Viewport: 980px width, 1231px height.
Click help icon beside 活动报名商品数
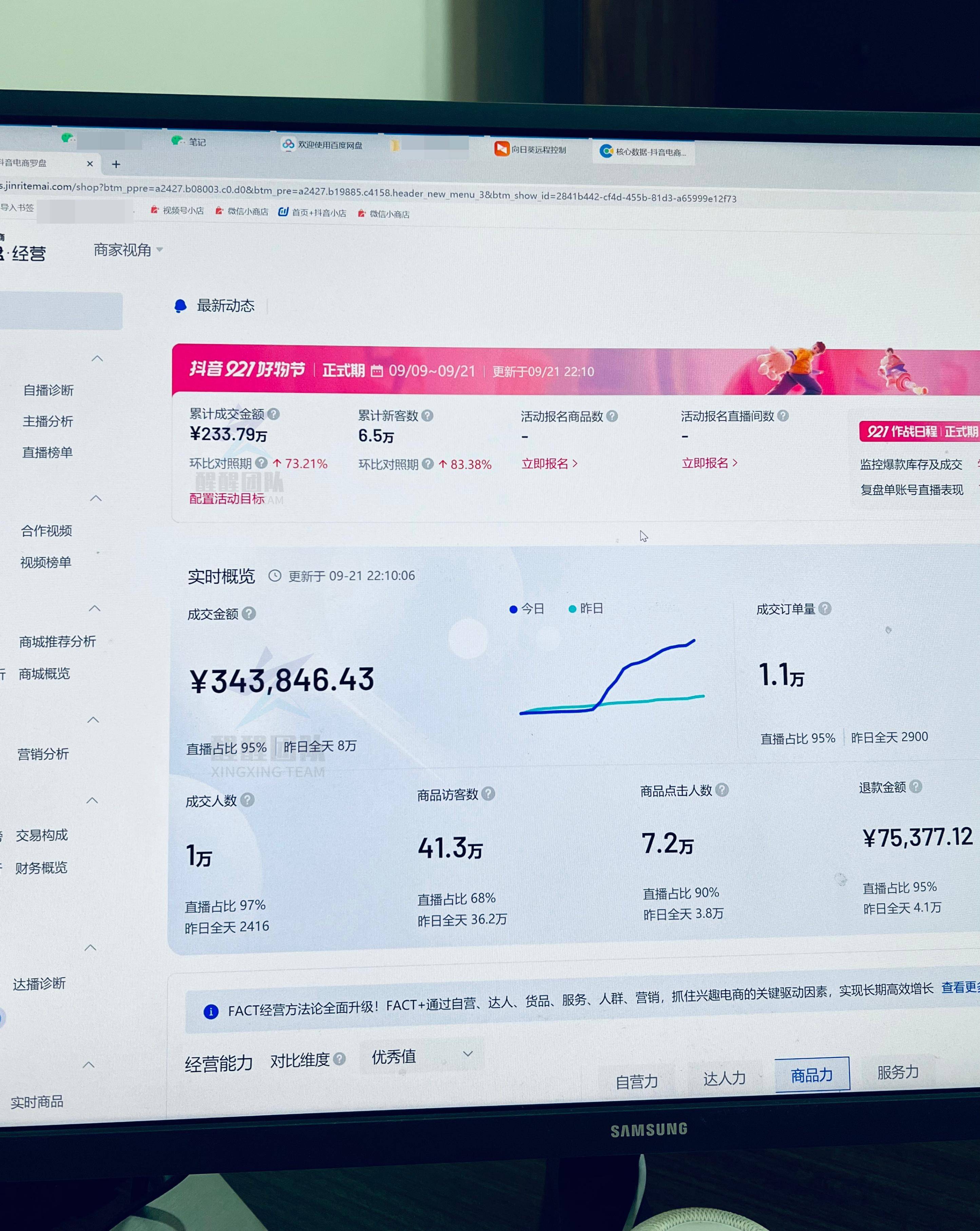tap(612, 416)
